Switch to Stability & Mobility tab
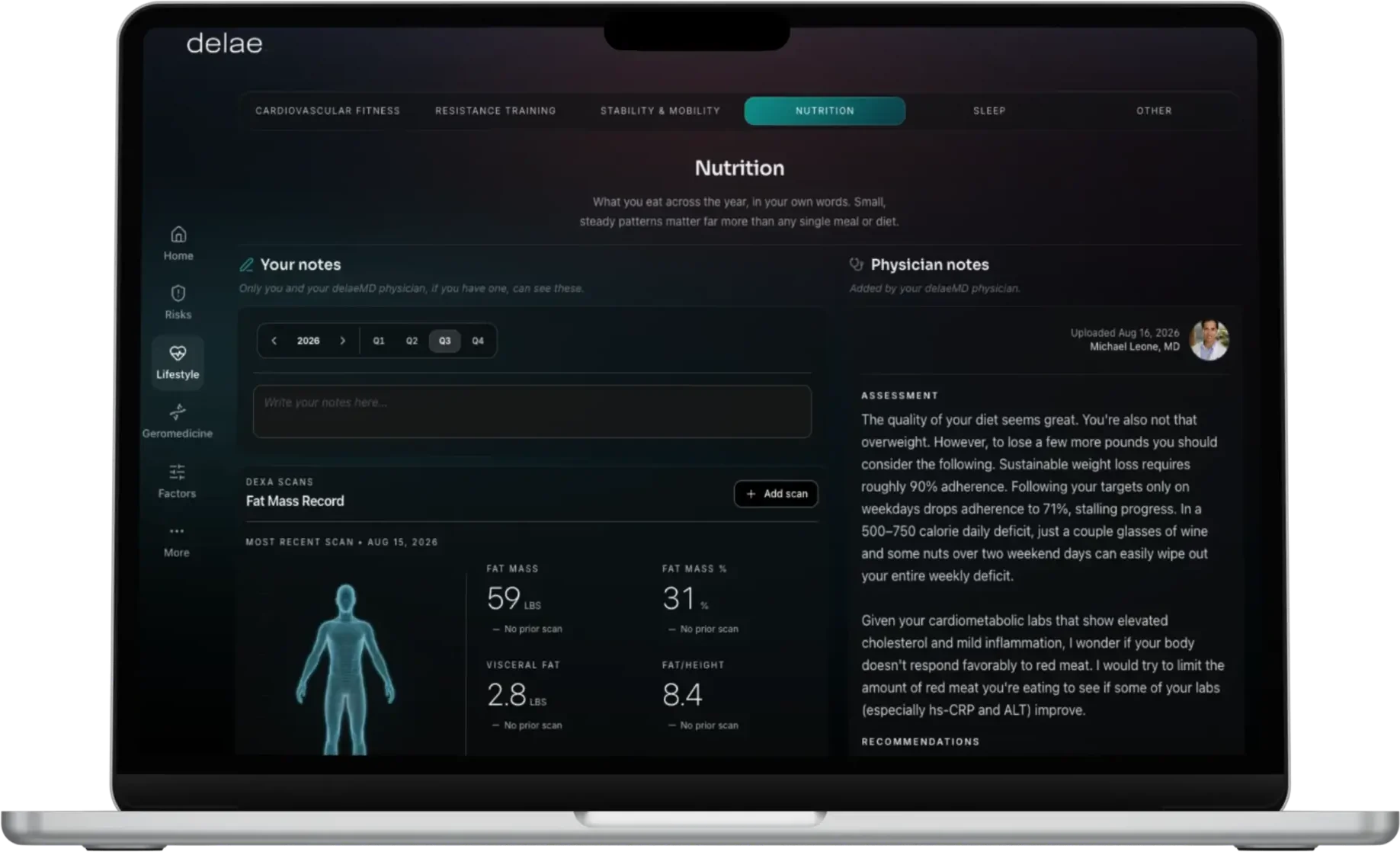This screenshot has height=852, width=1400. [660, 111]
